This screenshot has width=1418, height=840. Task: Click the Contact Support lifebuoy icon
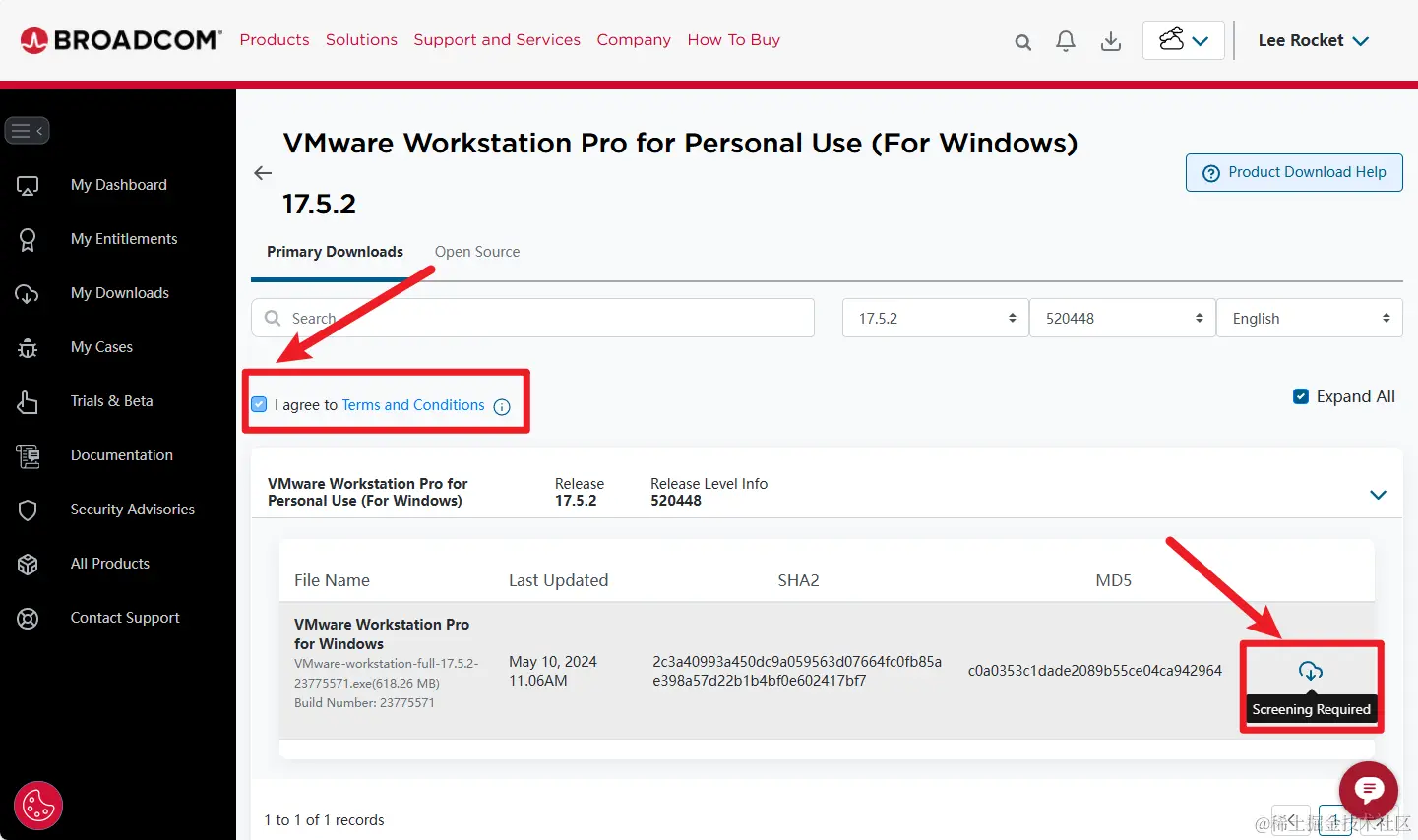coord(28,618)
